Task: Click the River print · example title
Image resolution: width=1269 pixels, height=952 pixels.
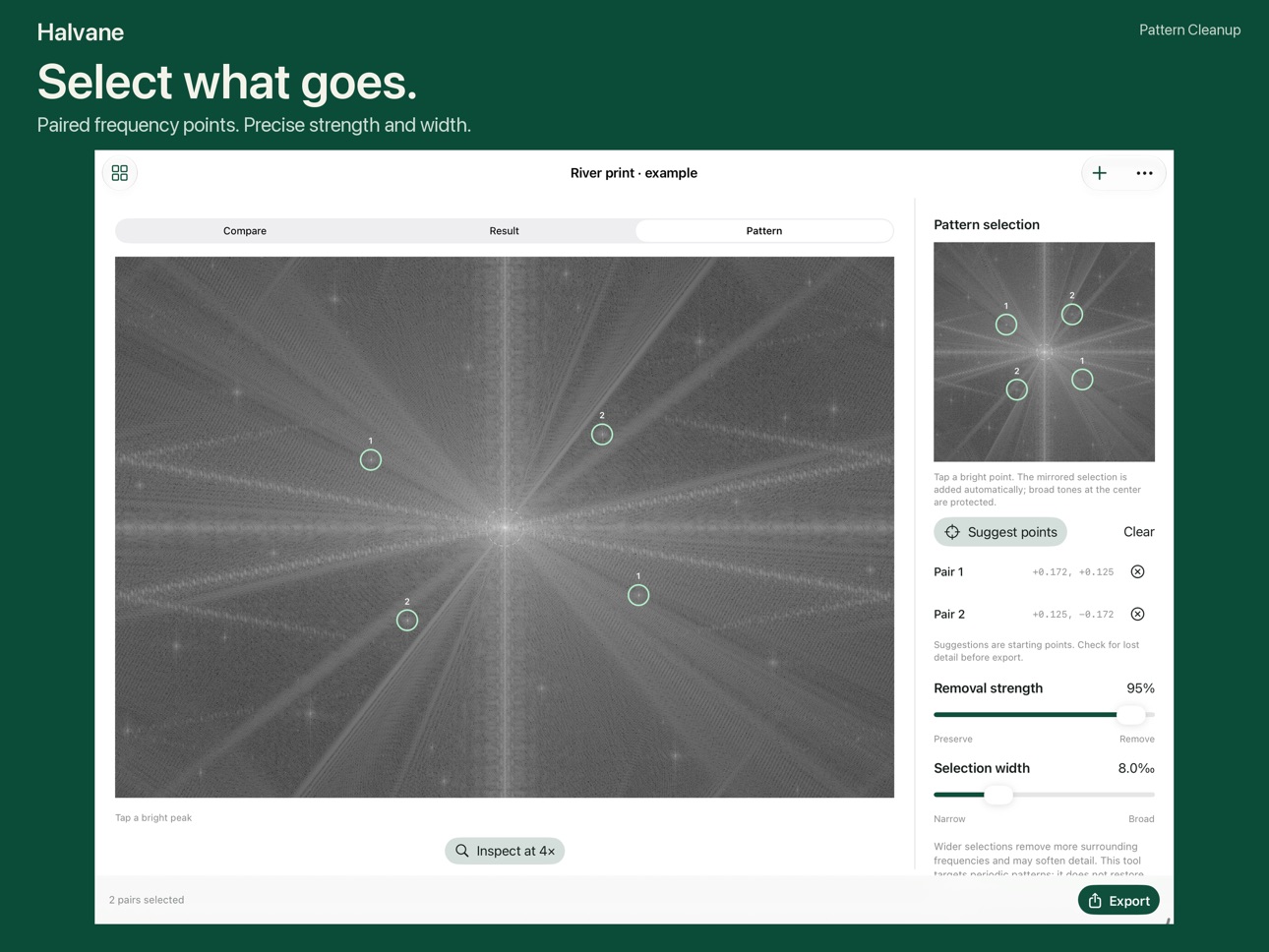Action: 634,173
